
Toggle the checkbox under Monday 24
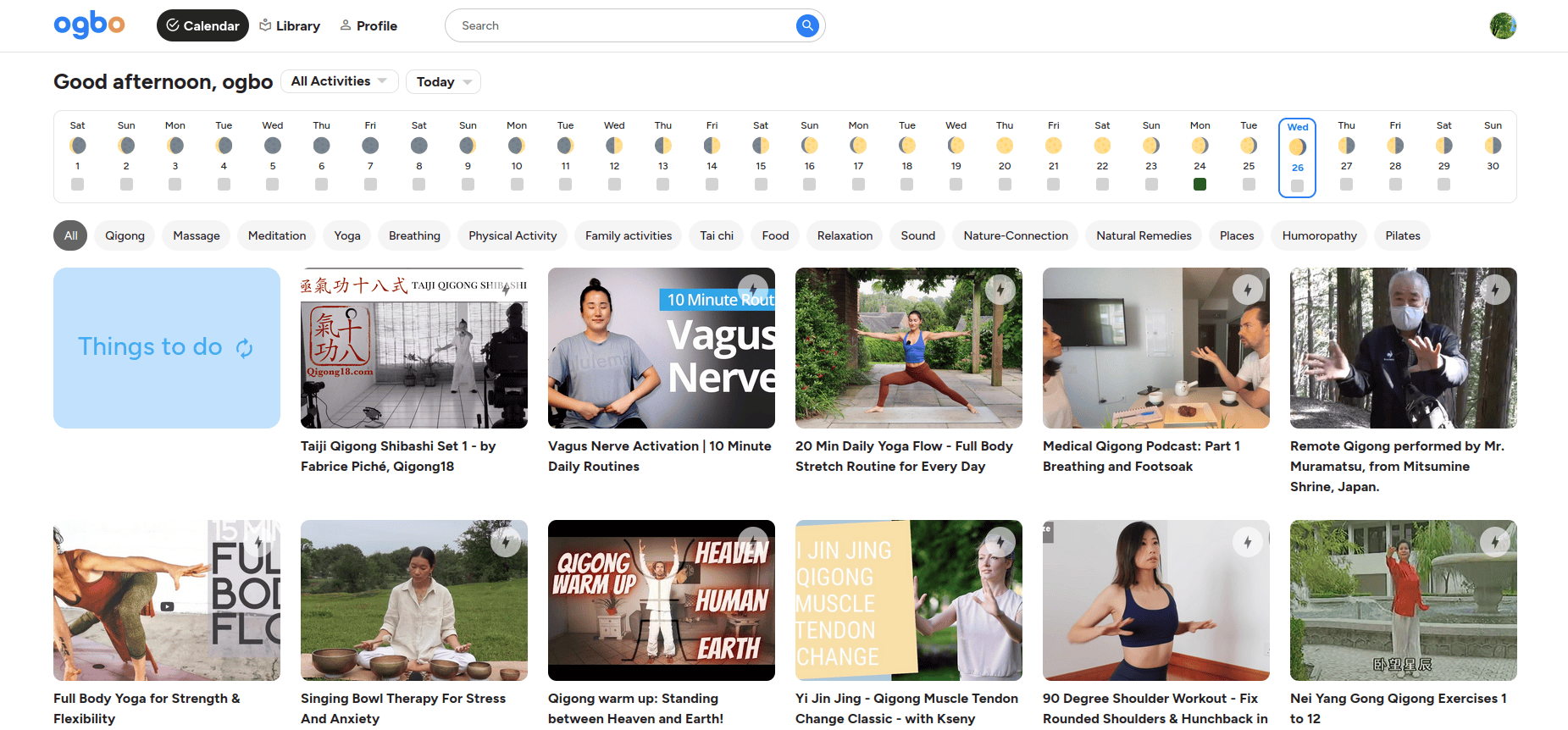point(1200,185)
